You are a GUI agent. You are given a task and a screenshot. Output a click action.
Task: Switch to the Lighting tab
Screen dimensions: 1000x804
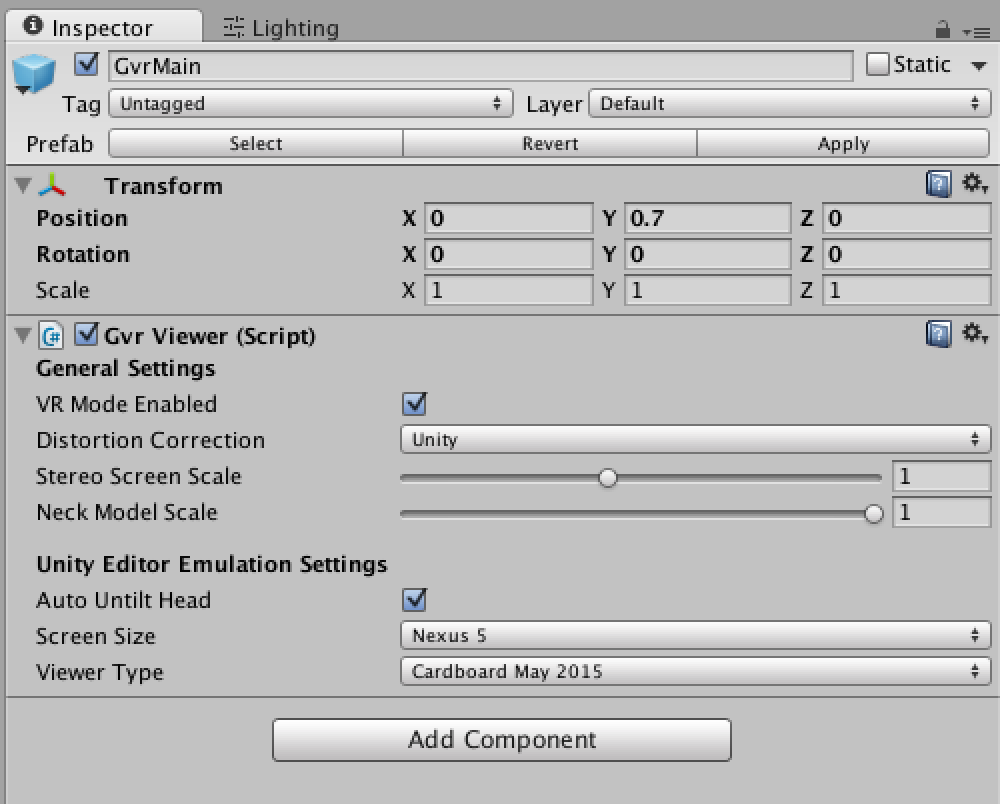281,28
